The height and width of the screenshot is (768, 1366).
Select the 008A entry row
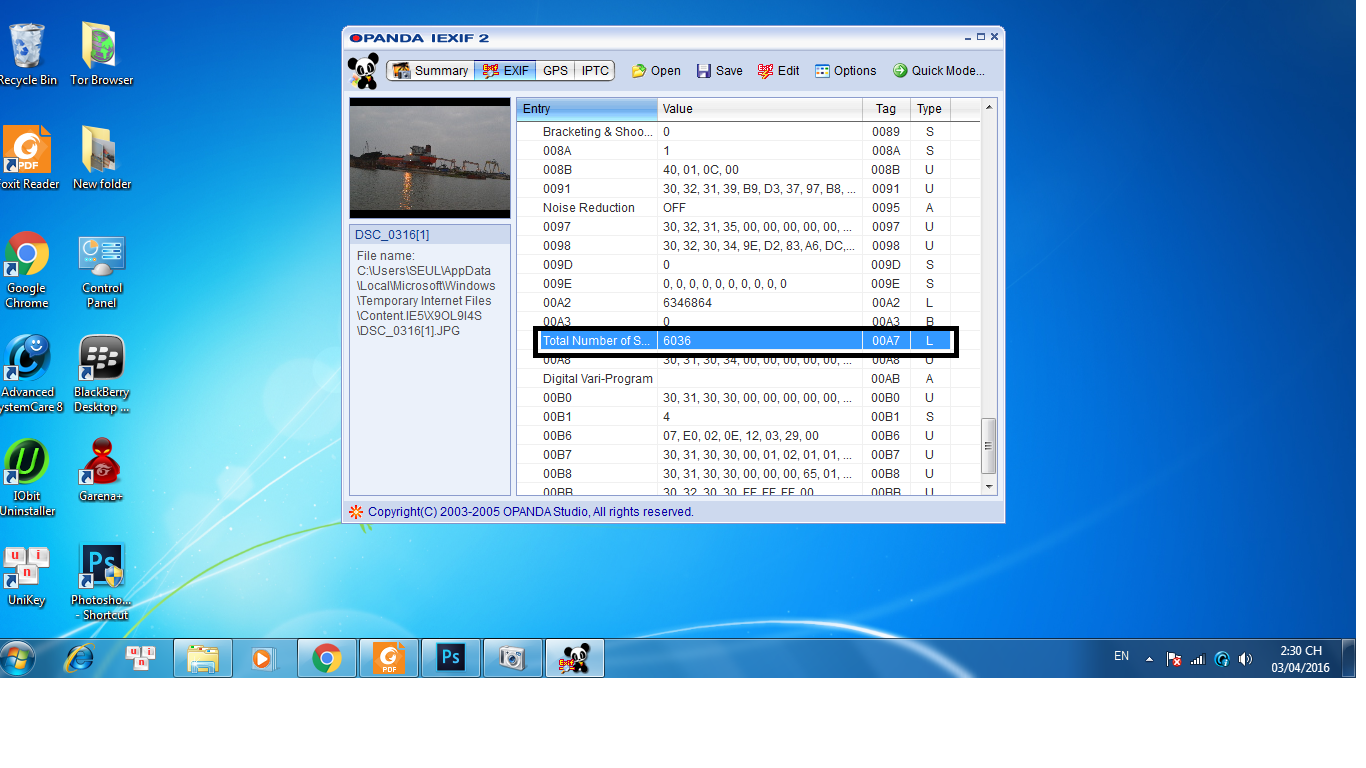(x=748, y=151)
